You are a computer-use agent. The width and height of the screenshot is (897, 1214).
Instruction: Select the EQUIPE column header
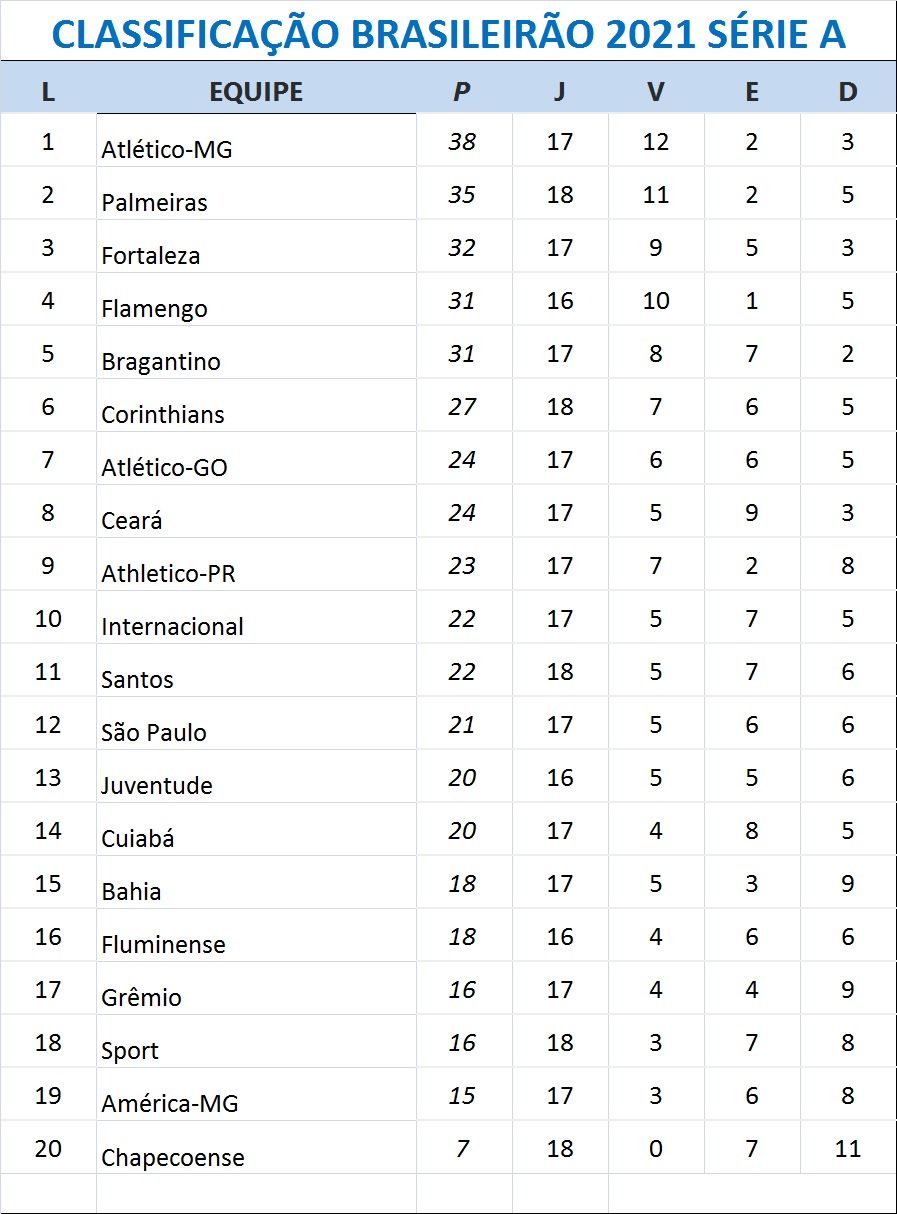click(256, 92)
